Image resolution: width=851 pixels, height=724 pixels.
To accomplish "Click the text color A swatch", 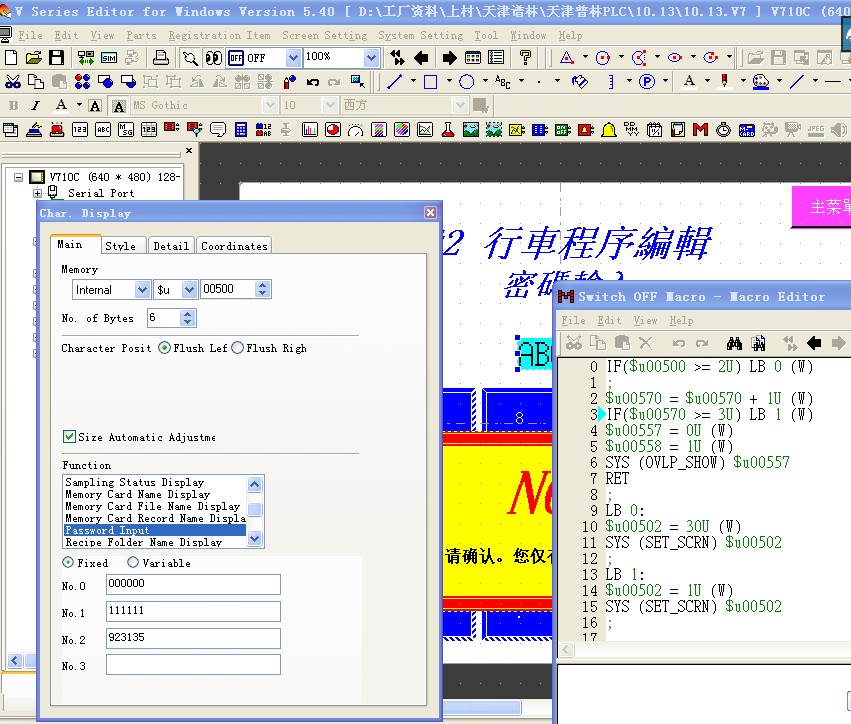I will [61, 105].
